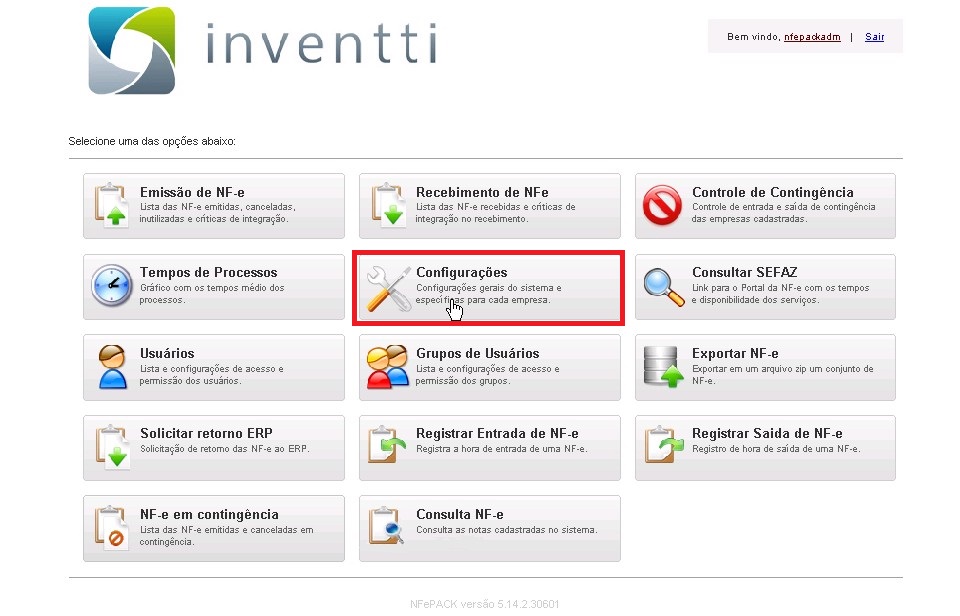Image resolution: width=960 pixels, height=616 pixels.
Task: Click the Emissão de NF-e clipboard icon
Action: (111, 205)
